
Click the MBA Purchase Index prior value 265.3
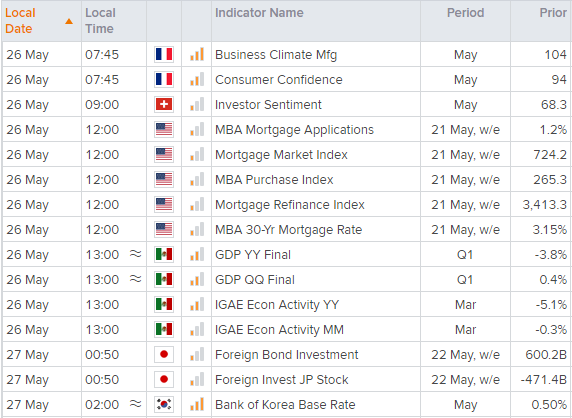550,179
